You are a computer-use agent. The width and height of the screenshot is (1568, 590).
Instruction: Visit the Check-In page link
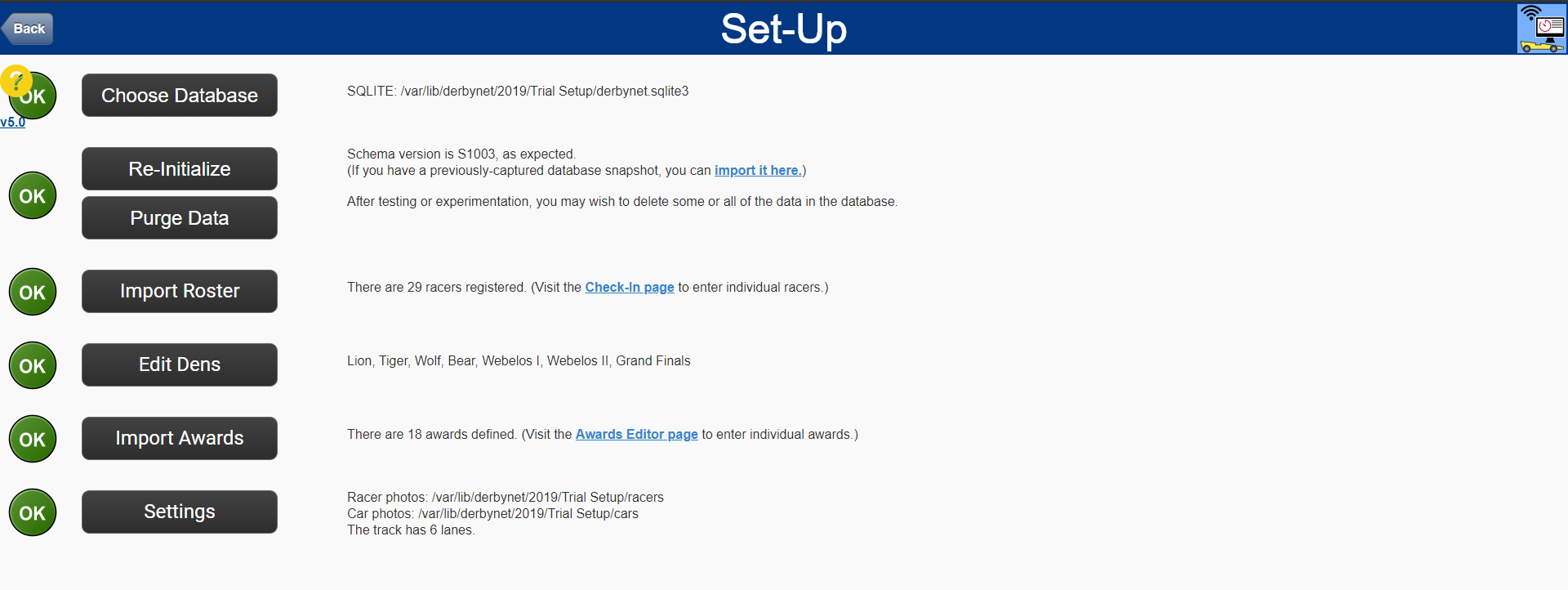pos(629,287)
